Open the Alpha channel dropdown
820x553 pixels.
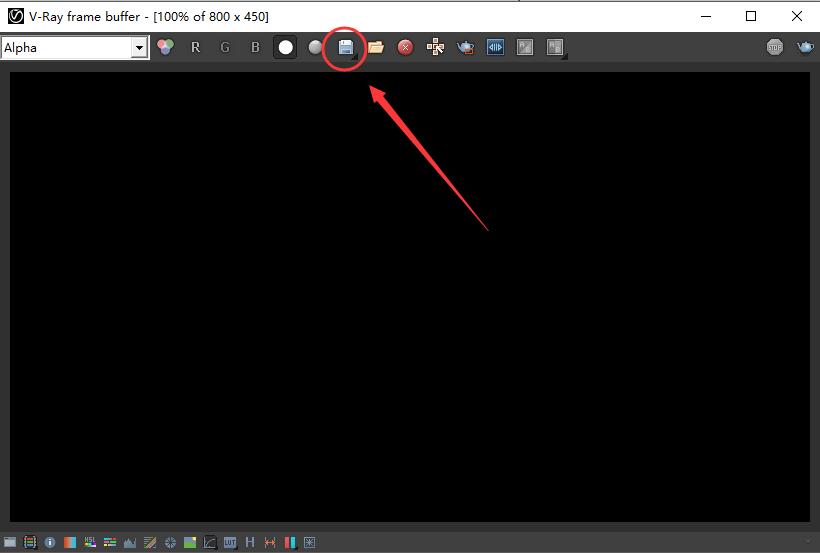point(139,48)
